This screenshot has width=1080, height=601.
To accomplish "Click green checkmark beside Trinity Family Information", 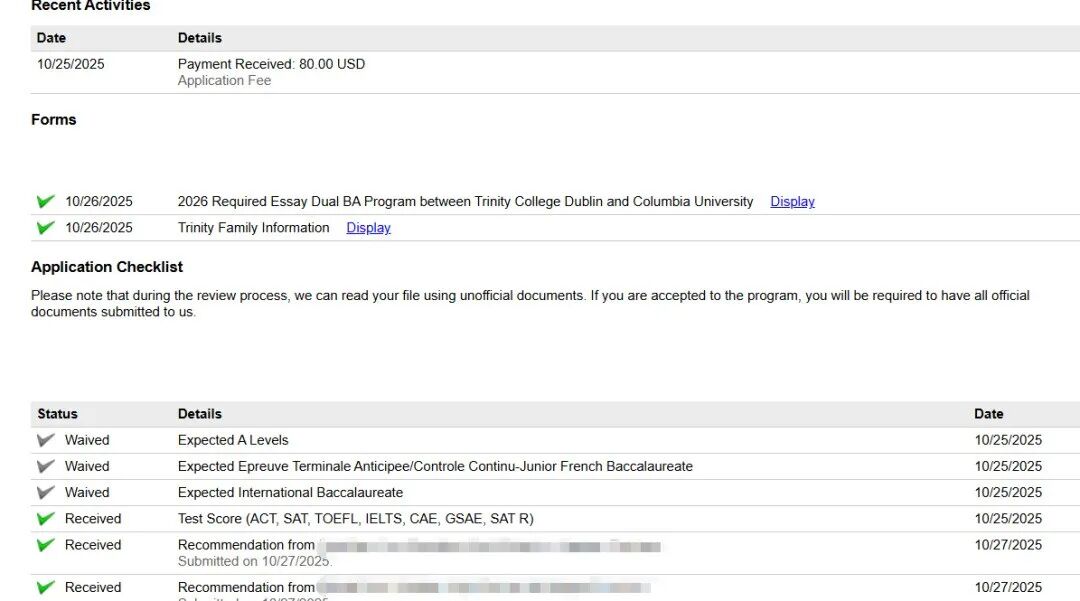I will [x=45, y=228].
